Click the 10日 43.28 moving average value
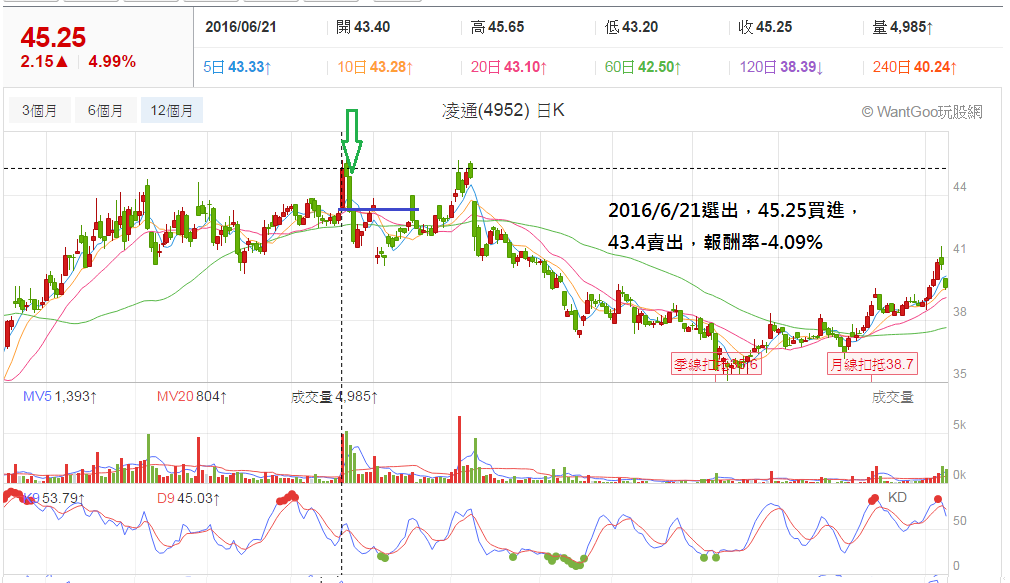The width and height of the screenshot is (1010, 583). (375, 67)
